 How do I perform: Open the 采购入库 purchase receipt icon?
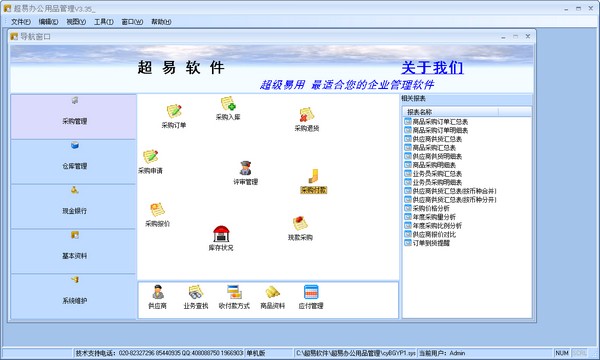tap(228, 108)
